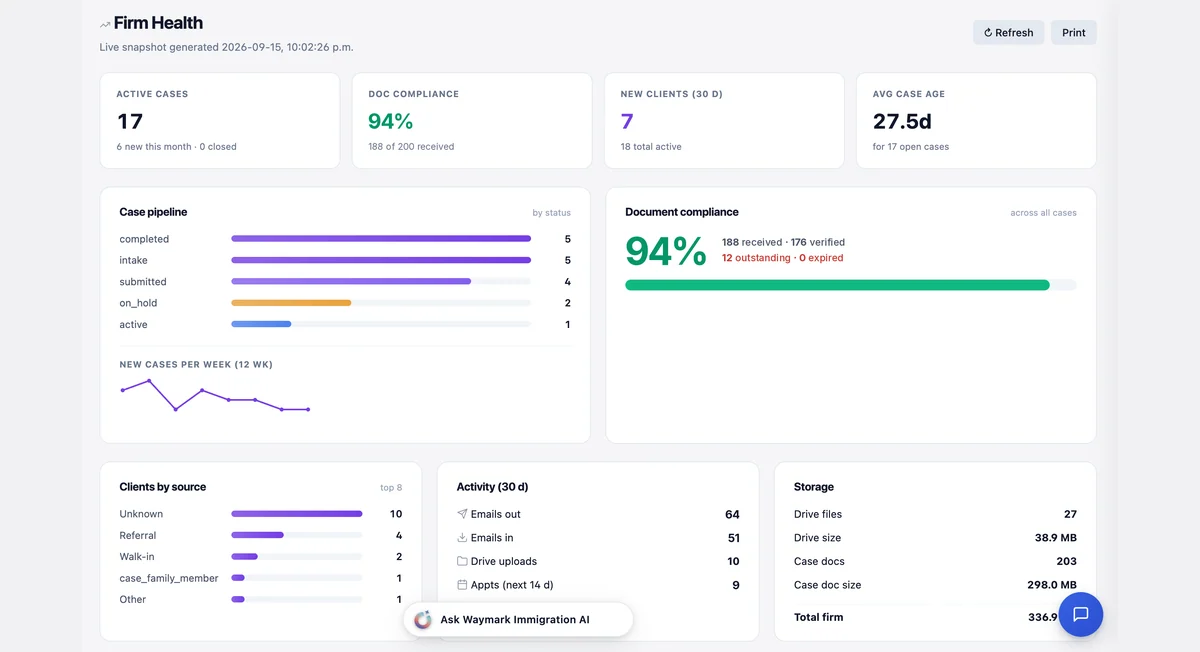This screenshot has width=1200, height=652.
Task: Click the 'Storage' heading
Action: tap(814, 487)
